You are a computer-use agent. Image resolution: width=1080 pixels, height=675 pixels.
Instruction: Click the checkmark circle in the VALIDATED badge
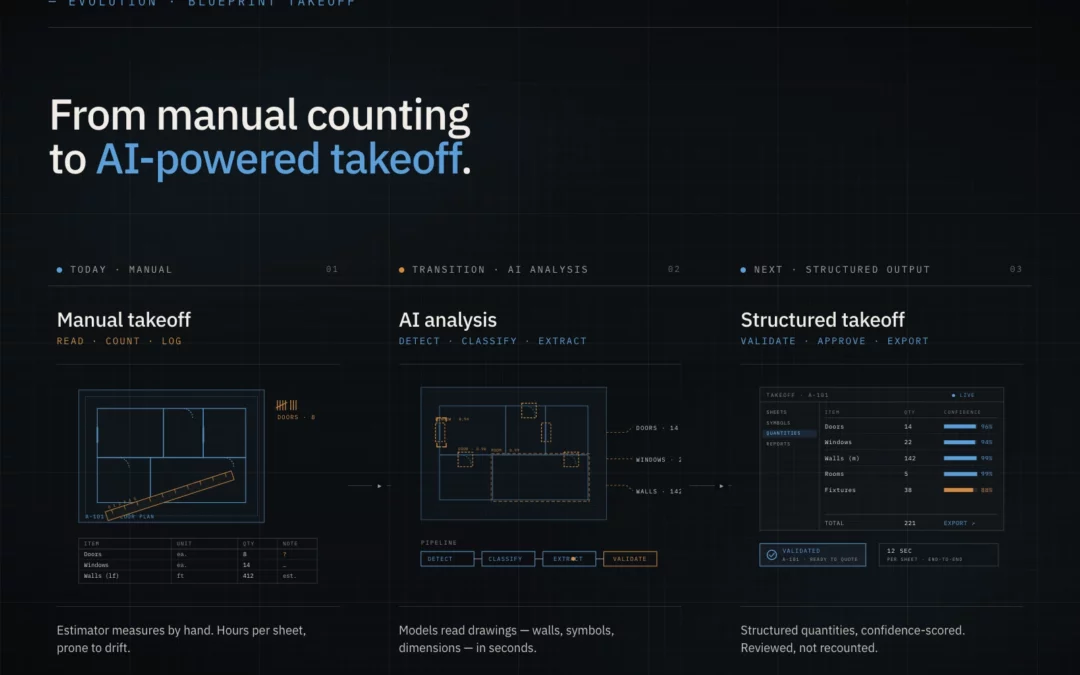coord(771,554)
